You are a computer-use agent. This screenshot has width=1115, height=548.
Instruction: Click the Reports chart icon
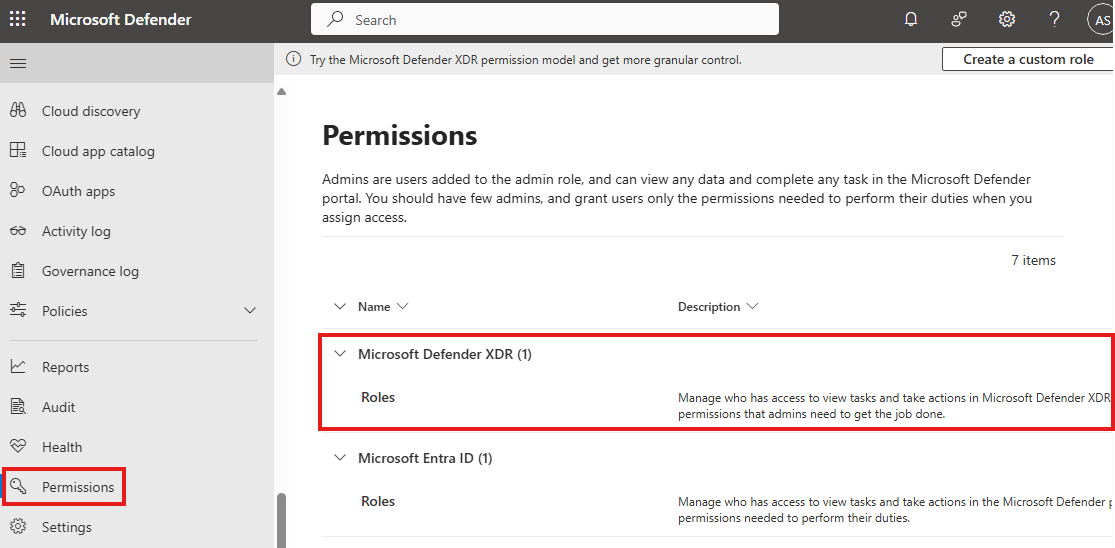point(18,367)
